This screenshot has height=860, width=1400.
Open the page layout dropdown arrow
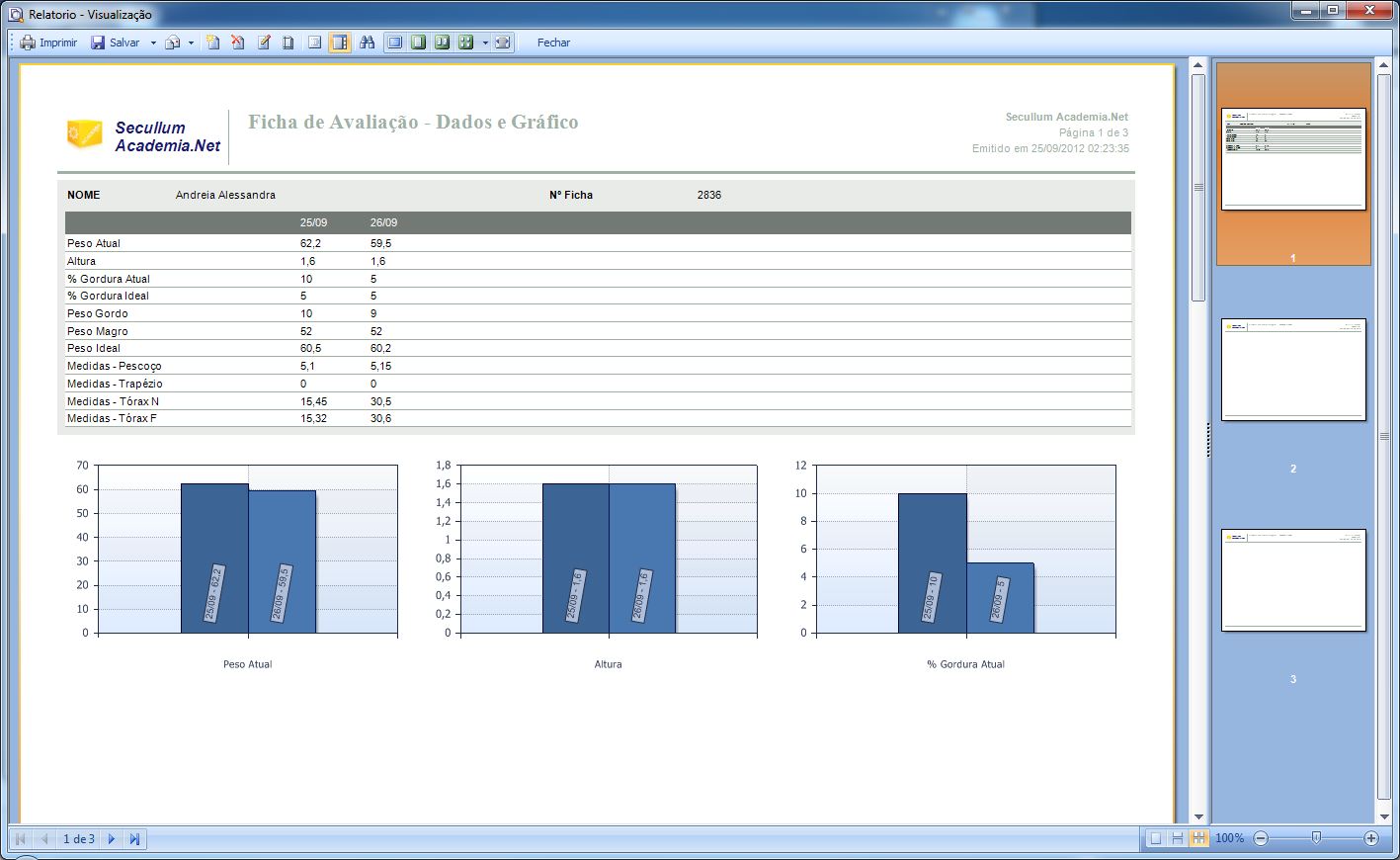(x=485, y=43)
